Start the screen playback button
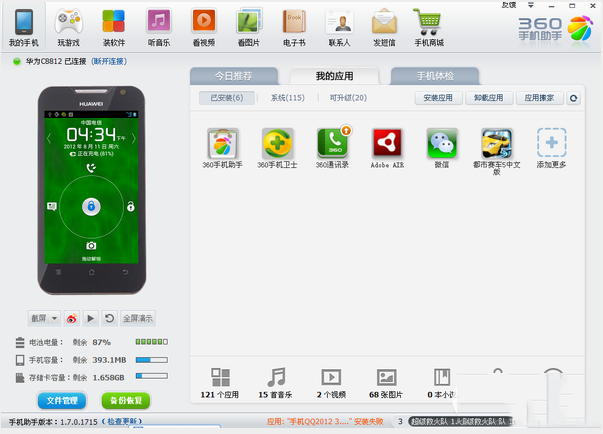Image resolution: width=603 pixels, height=434 pixels. tap(90, 318)
